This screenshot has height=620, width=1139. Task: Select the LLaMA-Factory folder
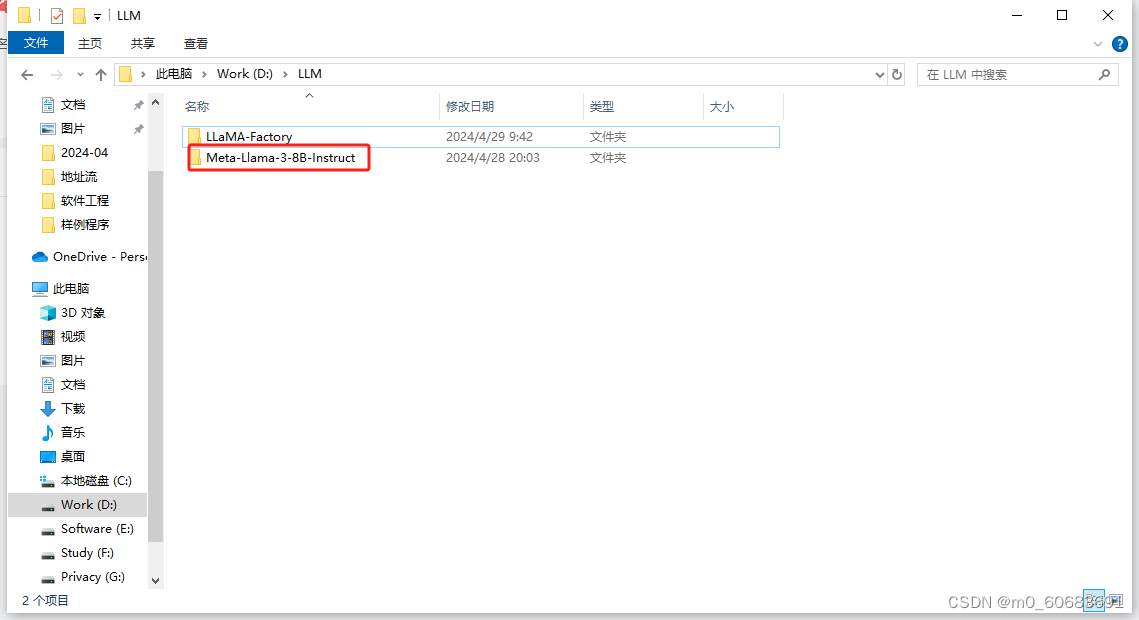click(x=481, y=136)
